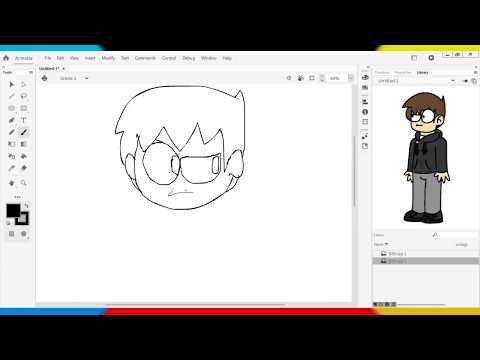Click the stage vertical scrollbar
Screen dimensions: 480x360
pyautogui.click(x=354, y=171)
